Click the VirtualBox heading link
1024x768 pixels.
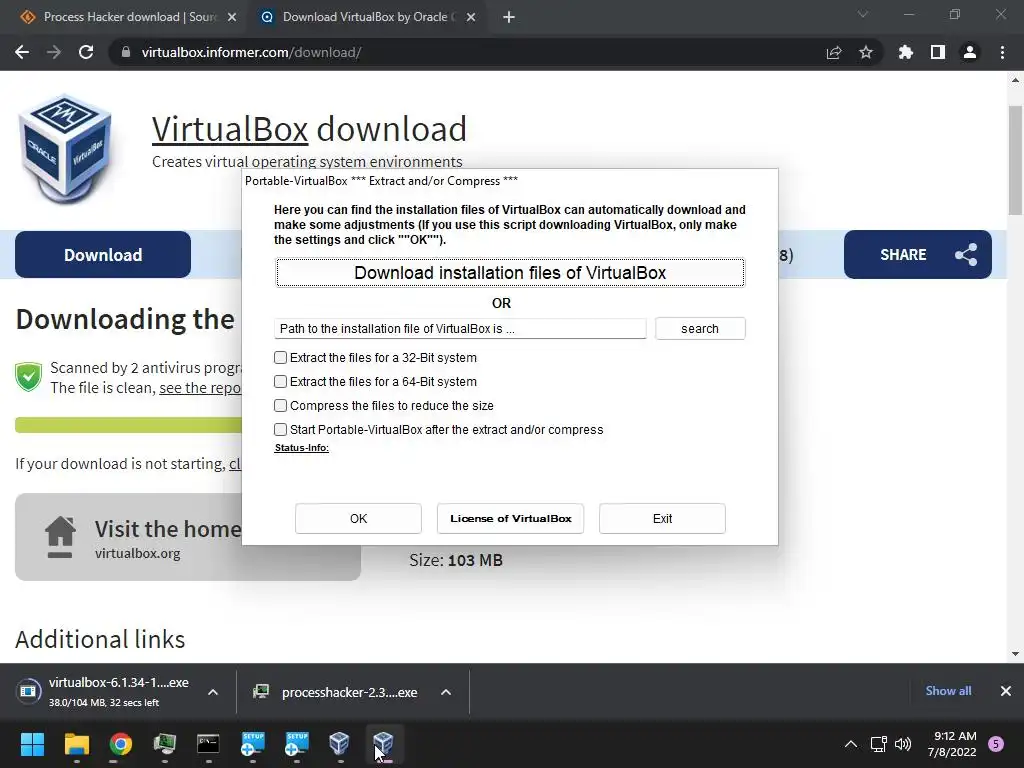[230, 129]
